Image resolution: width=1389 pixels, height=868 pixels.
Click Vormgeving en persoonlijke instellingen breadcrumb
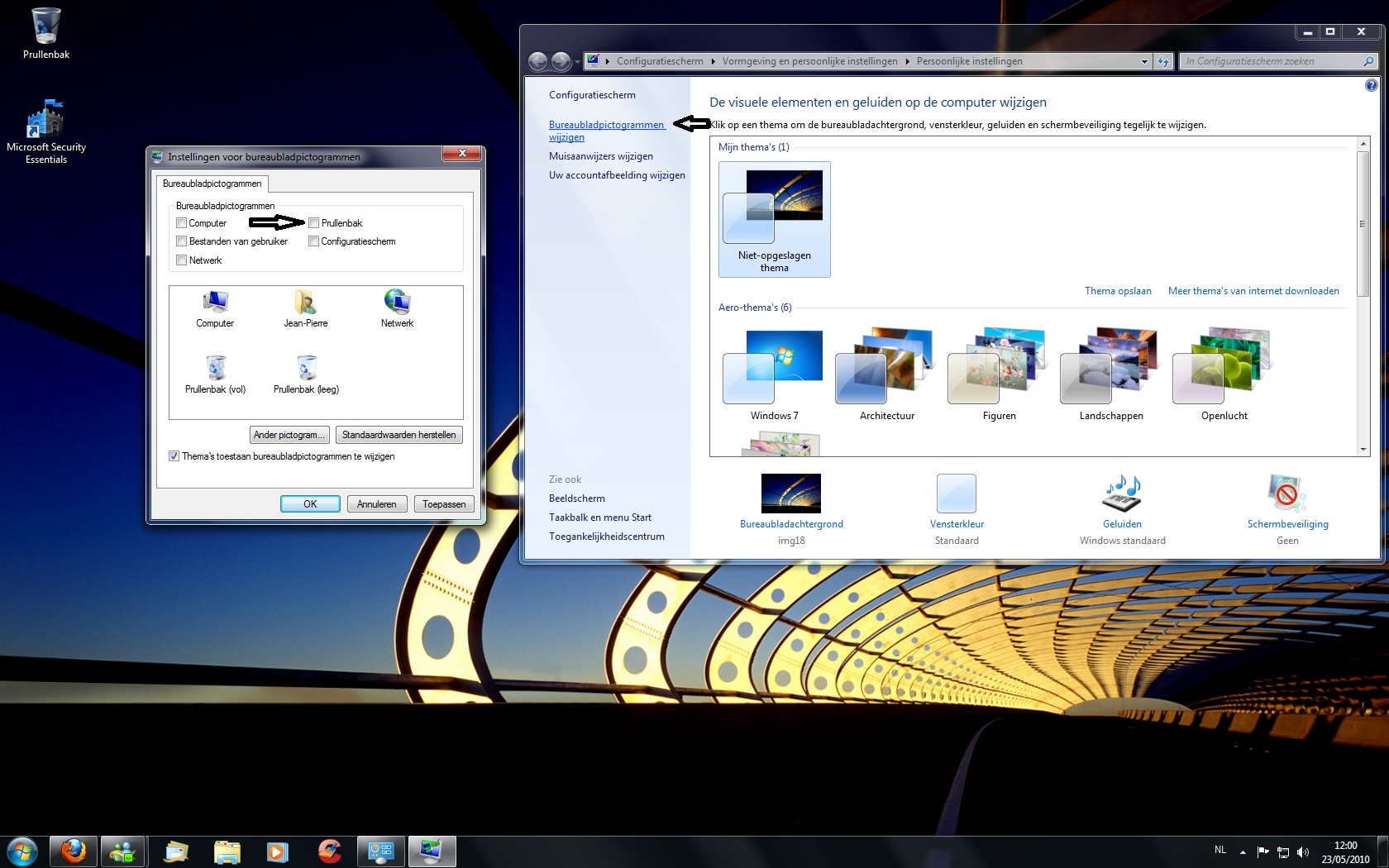pos(809,61)
